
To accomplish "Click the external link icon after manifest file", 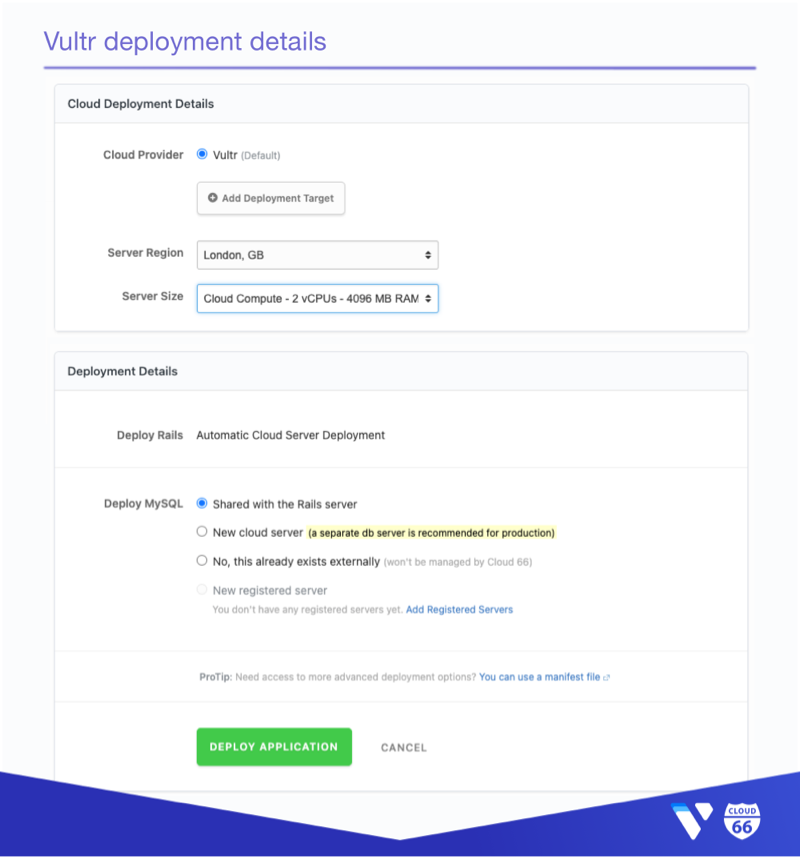I will 606,678.
